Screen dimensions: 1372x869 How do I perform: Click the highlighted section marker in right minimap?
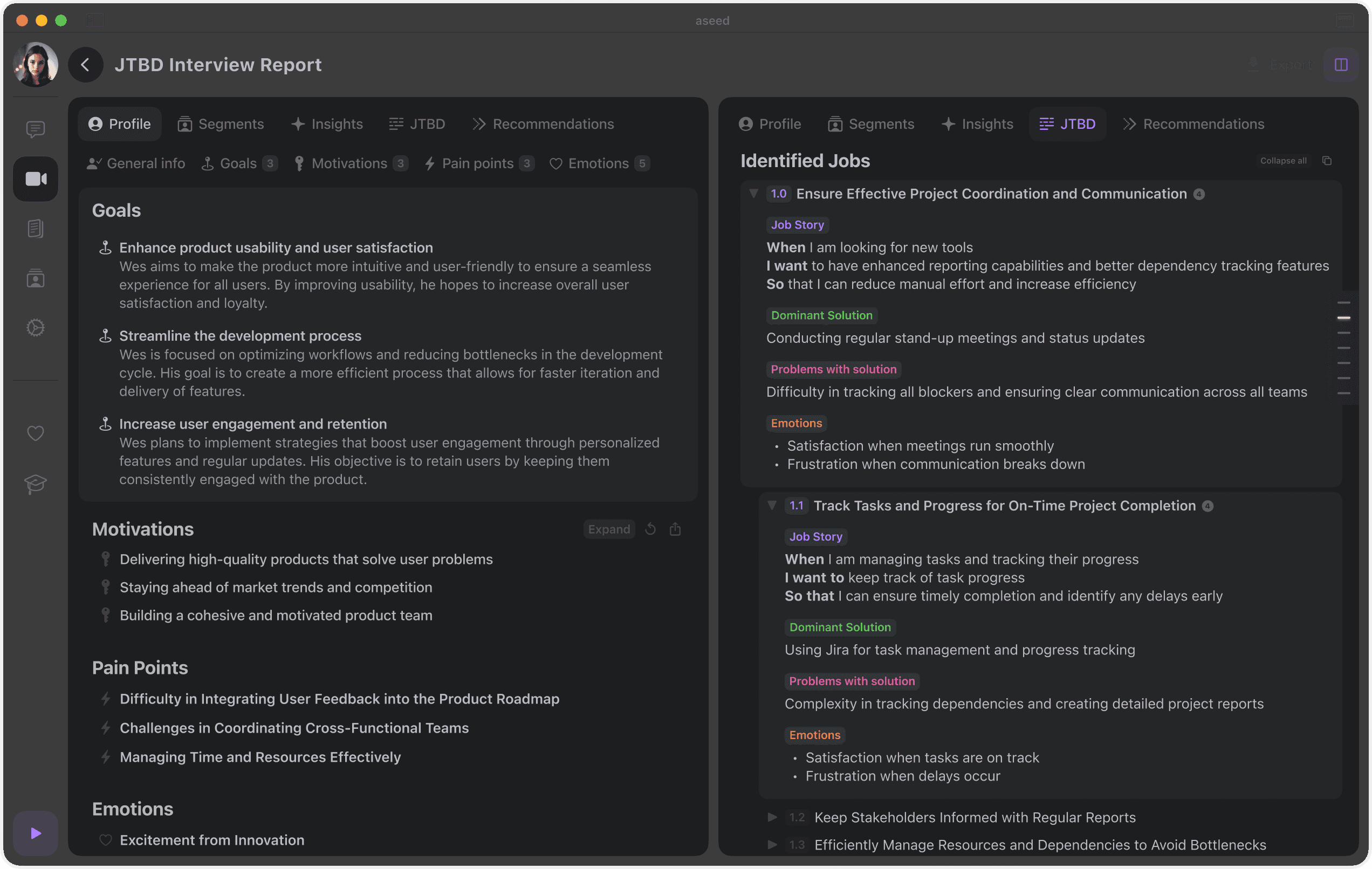1343,318
